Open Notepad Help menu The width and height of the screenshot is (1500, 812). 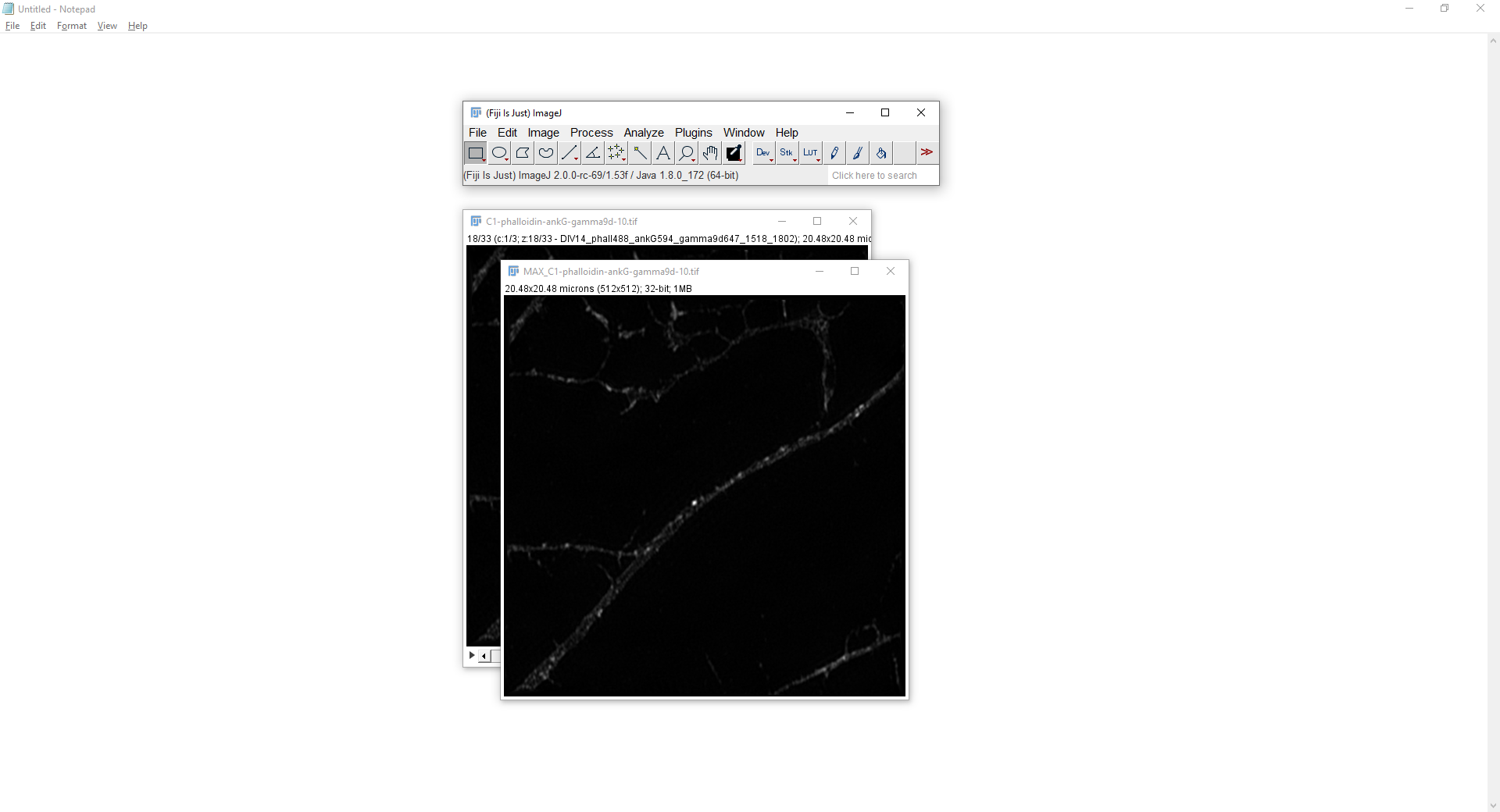pos(137,26)
